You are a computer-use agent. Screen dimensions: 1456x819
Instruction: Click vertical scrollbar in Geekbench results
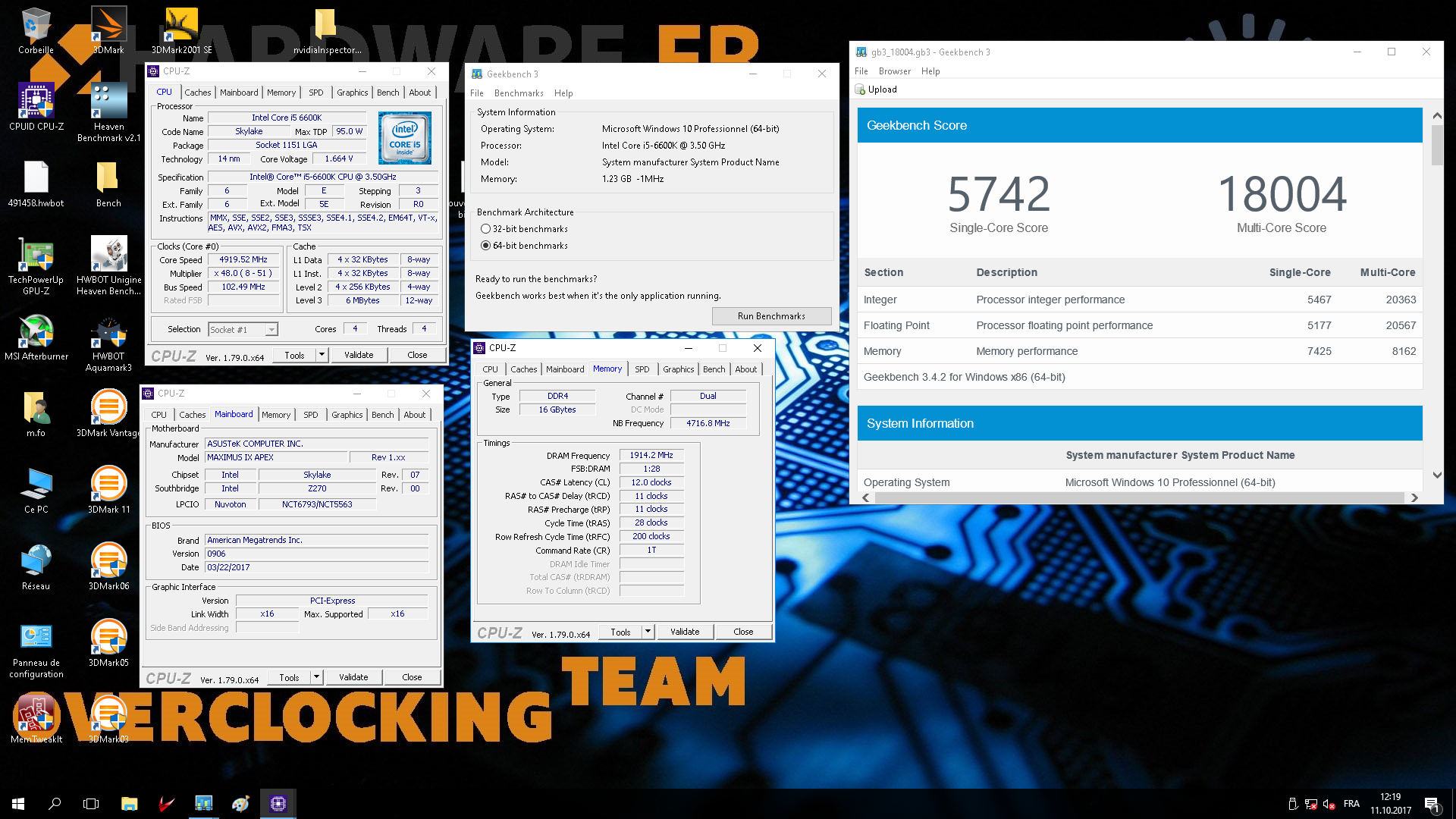click(x=1437, y=146)
